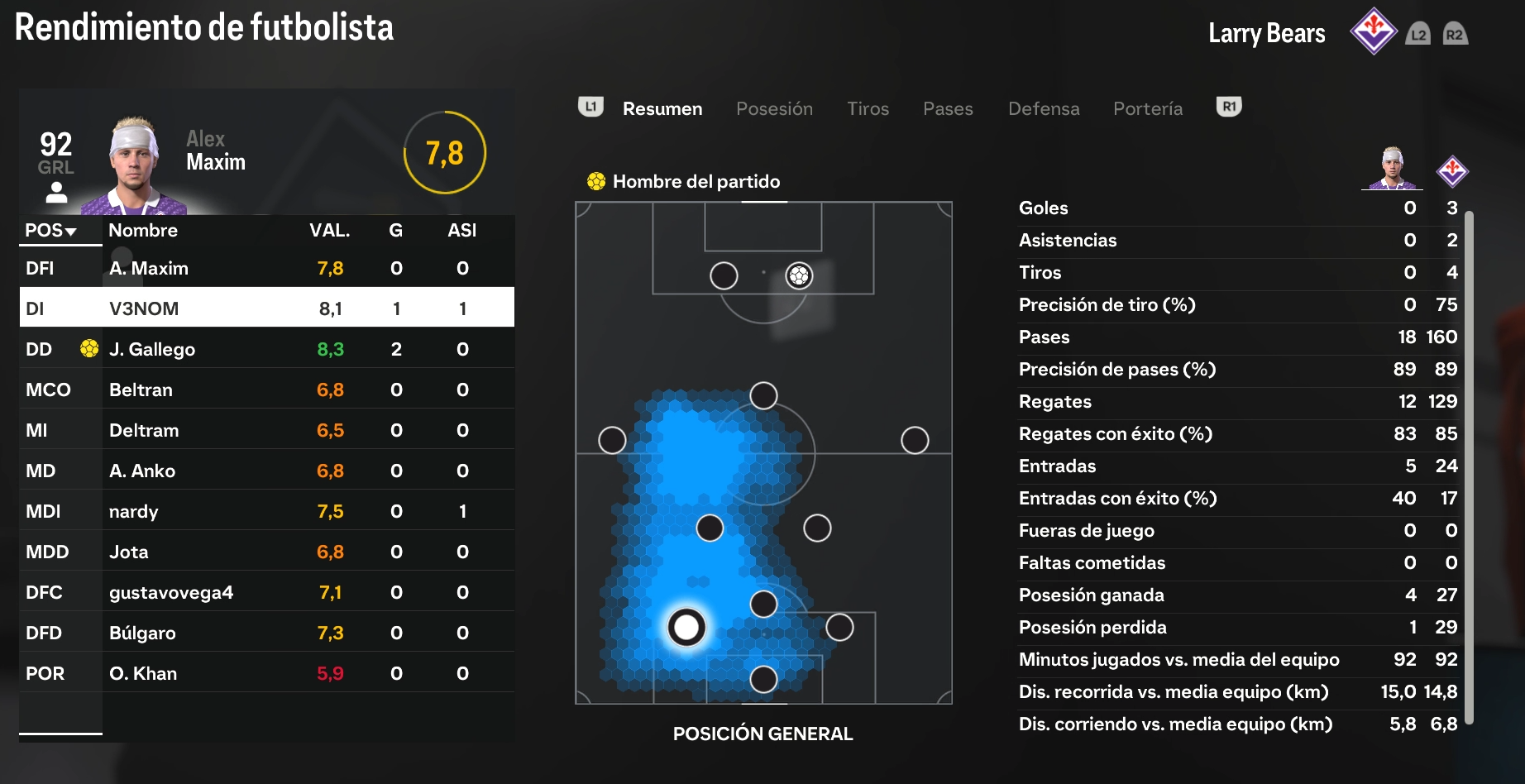Click the L1 bumper icon before Resumen
This screenshot has width=1525, height=784.
tap(590, 107)
